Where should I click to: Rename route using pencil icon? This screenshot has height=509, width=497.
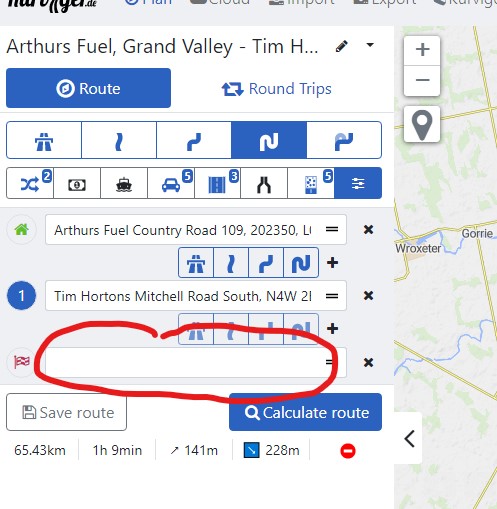click(342, 46)
